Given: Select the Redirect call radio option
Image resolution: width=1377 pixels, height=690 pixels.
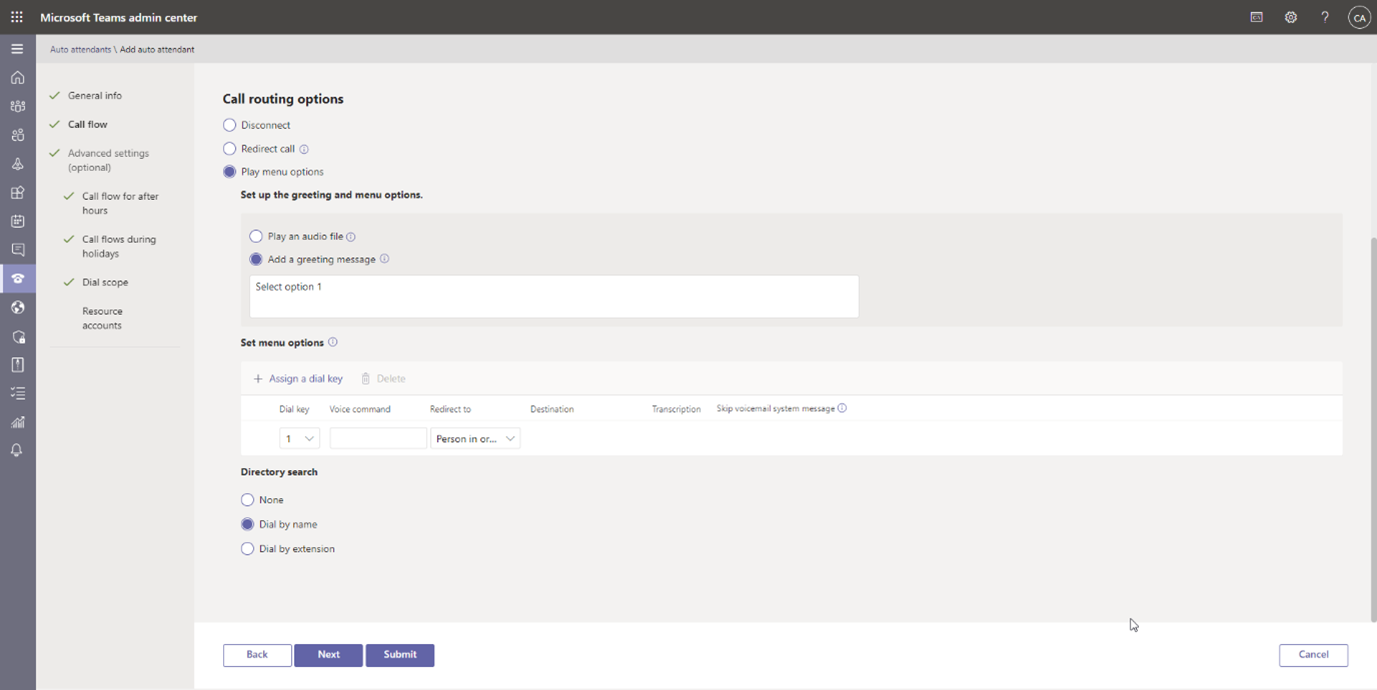Looking at the screenshot, I should (x=230, y=149).
